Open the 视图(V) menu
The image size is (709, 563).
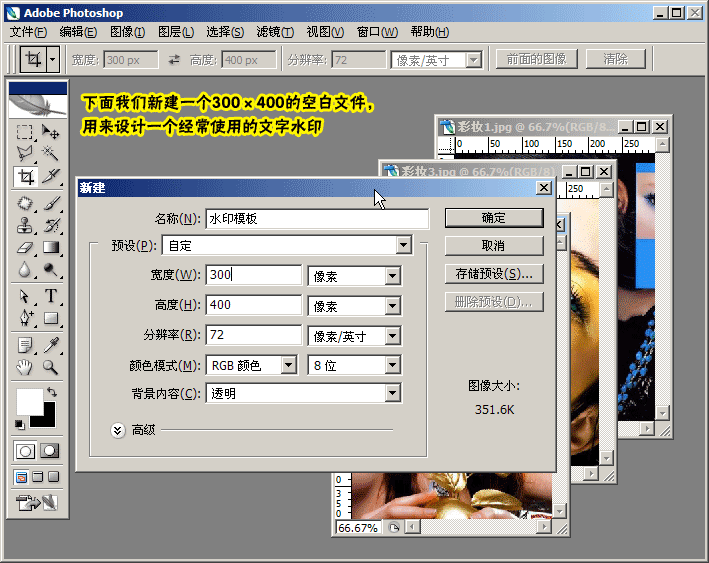[325, 32]
